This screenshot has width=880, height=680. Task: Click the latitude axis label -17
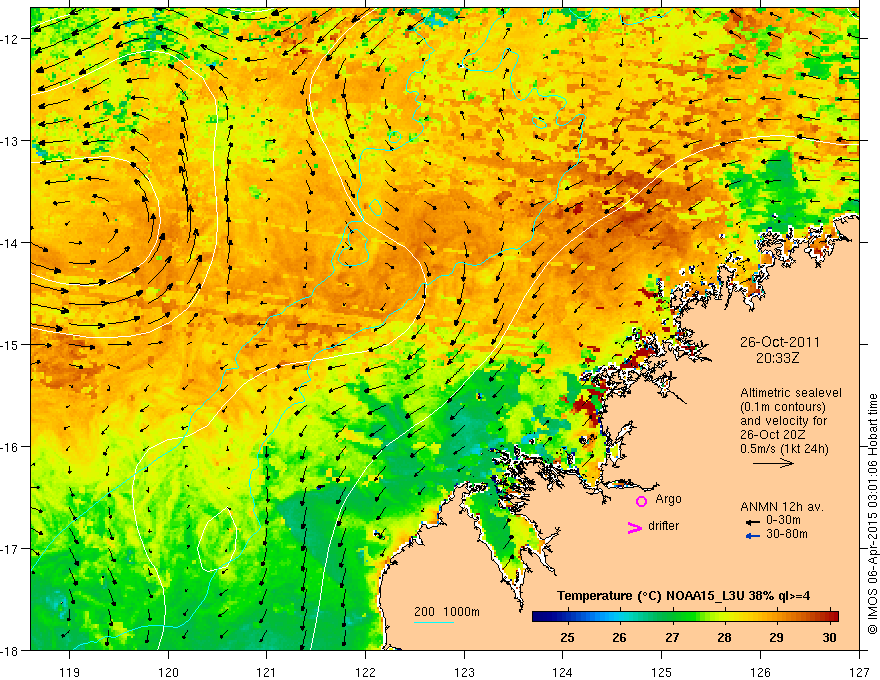(11, 549)
